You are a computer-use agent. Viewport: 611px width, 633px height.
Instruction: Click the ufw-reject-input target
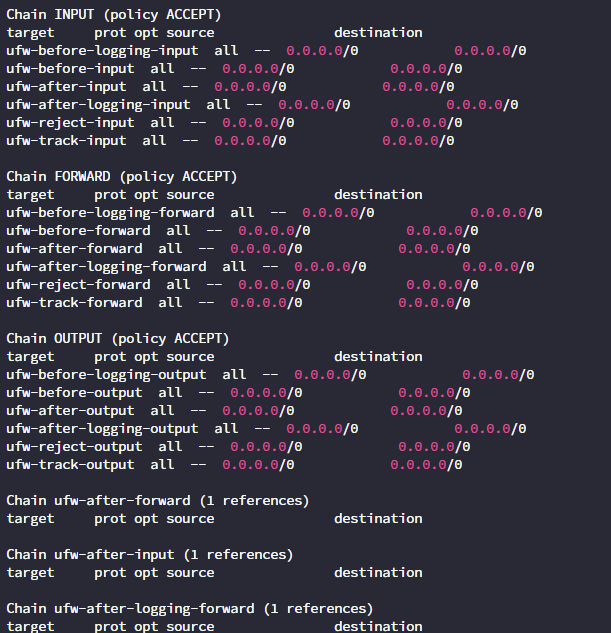[x=70, y=123]
